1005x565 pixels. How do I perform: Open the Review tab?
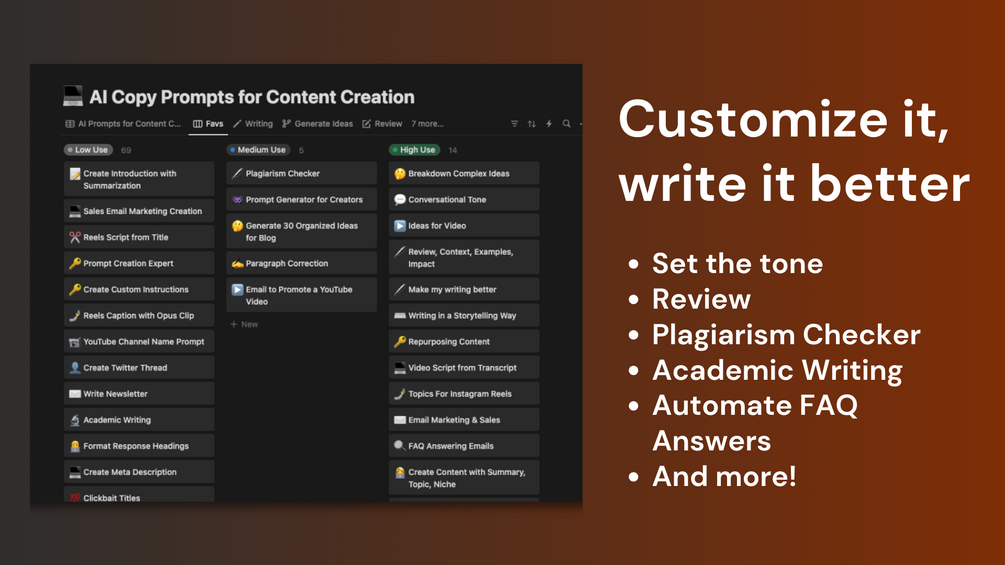click(382, 124)
